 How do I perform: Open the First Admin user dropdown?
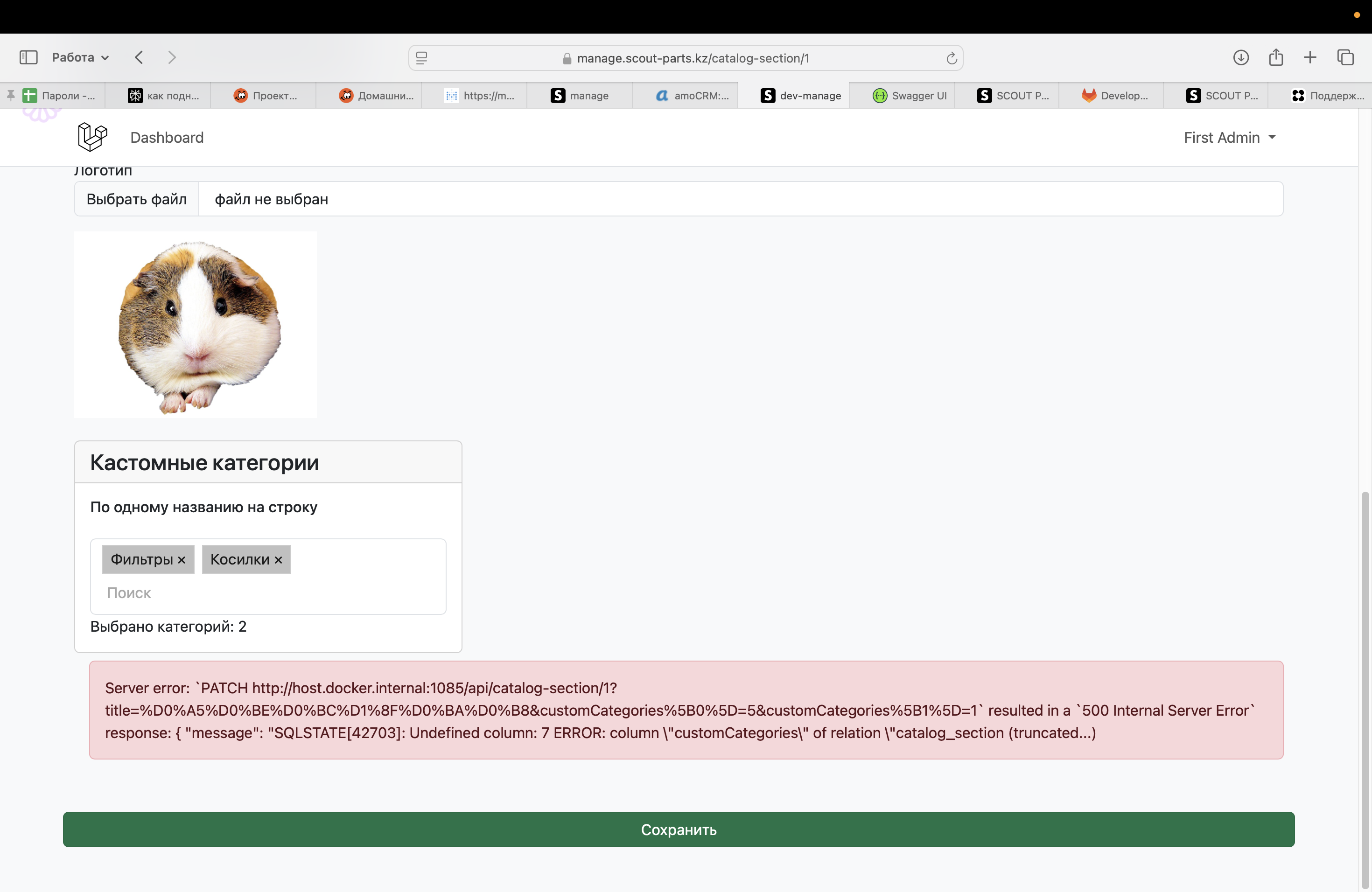pyautogui.click(x=1229, y=137)
